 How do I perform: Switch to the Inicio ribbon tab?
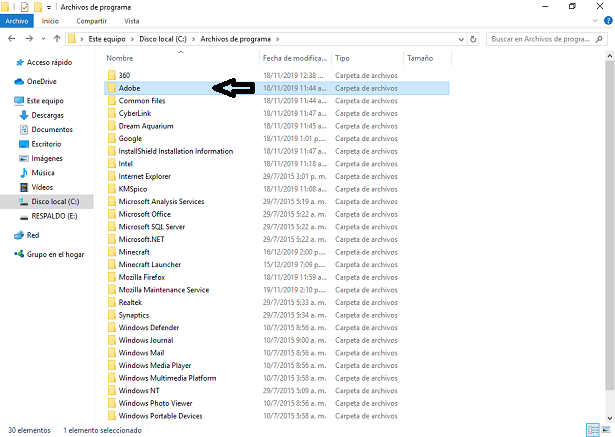[50, 21]
